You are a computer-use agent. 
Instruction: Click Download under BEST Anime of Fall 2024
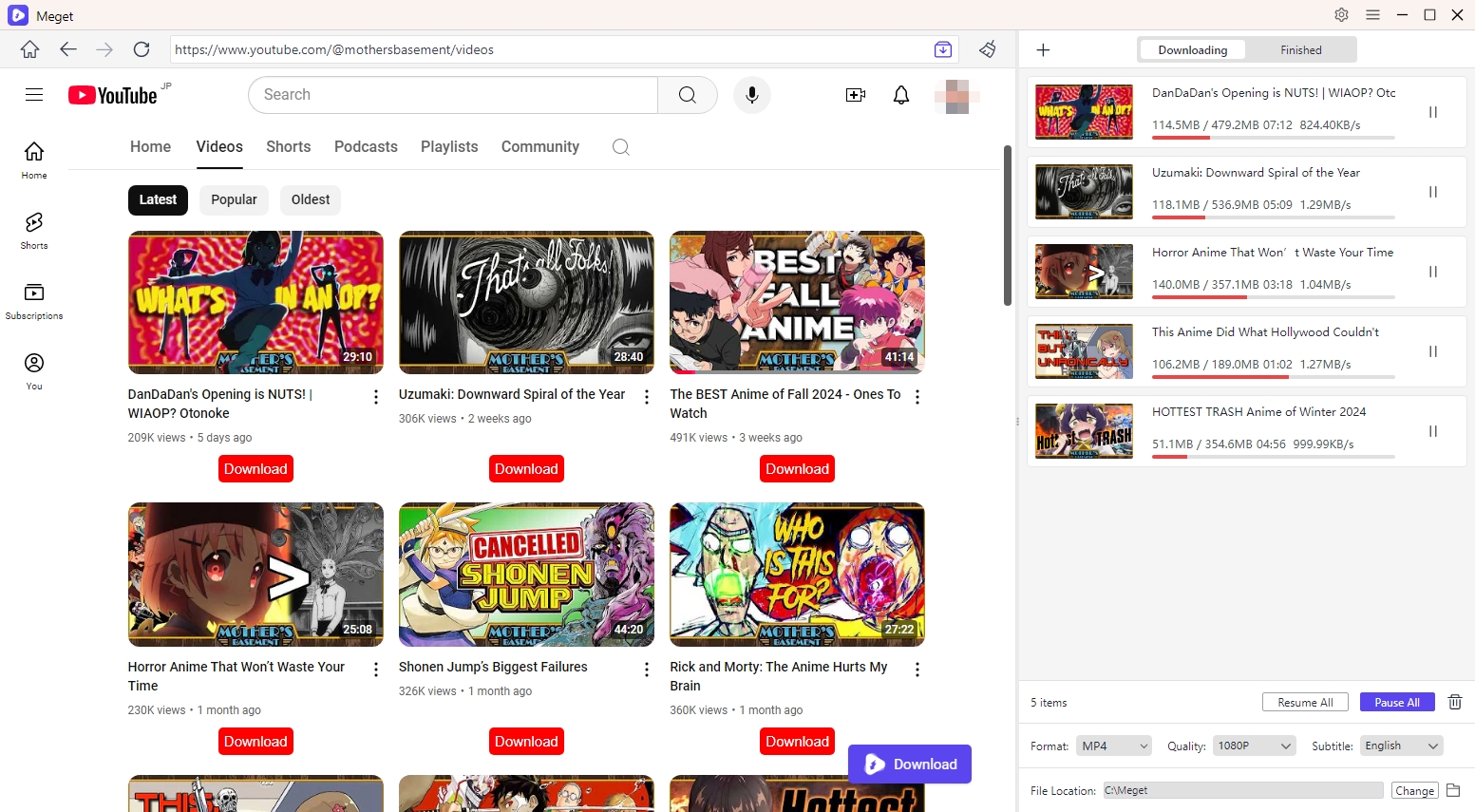tap(798, 469)
